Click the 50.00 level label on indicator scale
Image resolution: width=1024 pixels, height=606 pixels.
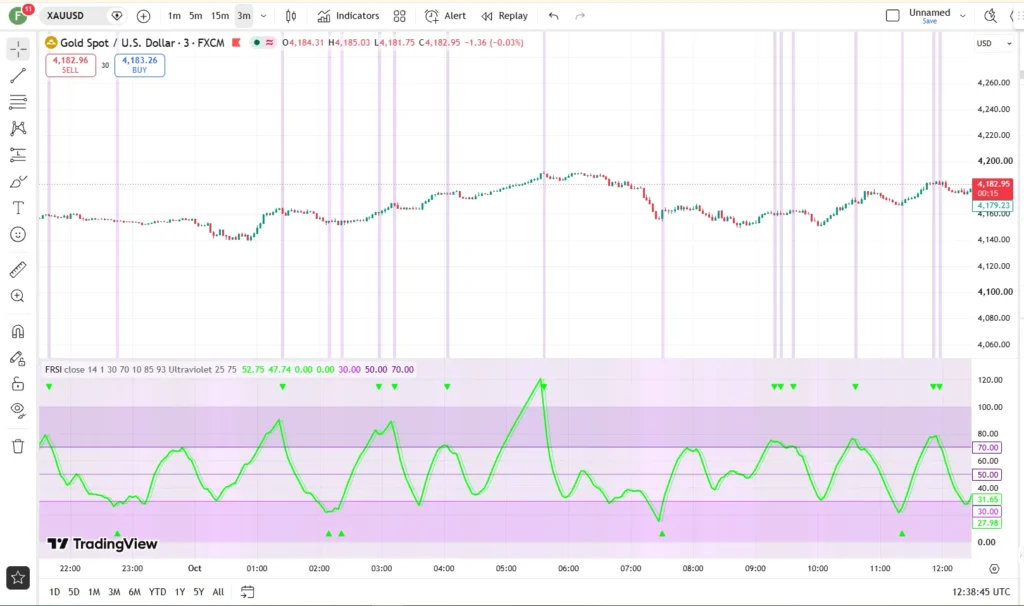click(x=987, y=475)
